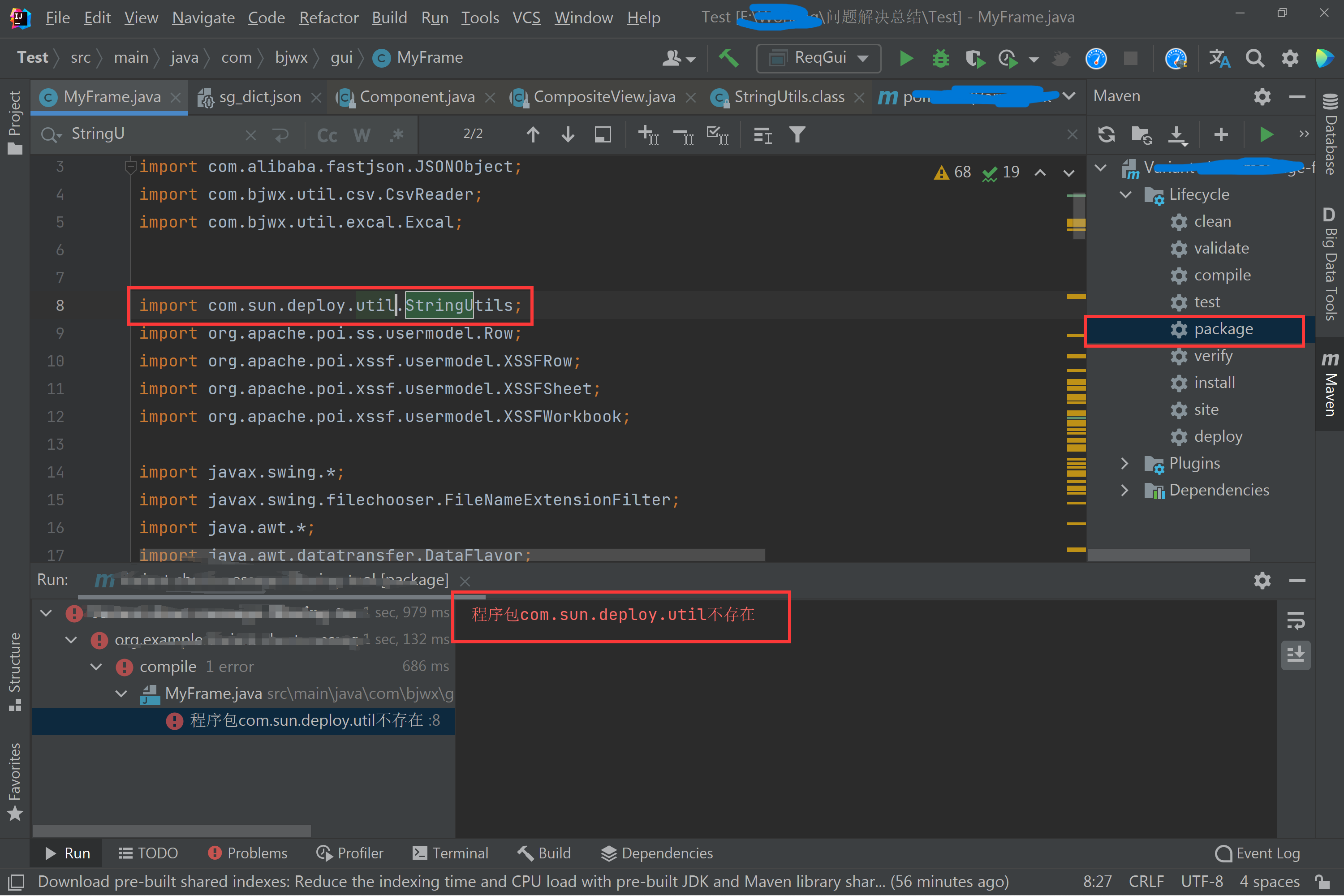Viewport: 1344px width, 896px height.
Task: Open filter search results funnel icon
Action: pyautogui.click(x=797, y=135)
